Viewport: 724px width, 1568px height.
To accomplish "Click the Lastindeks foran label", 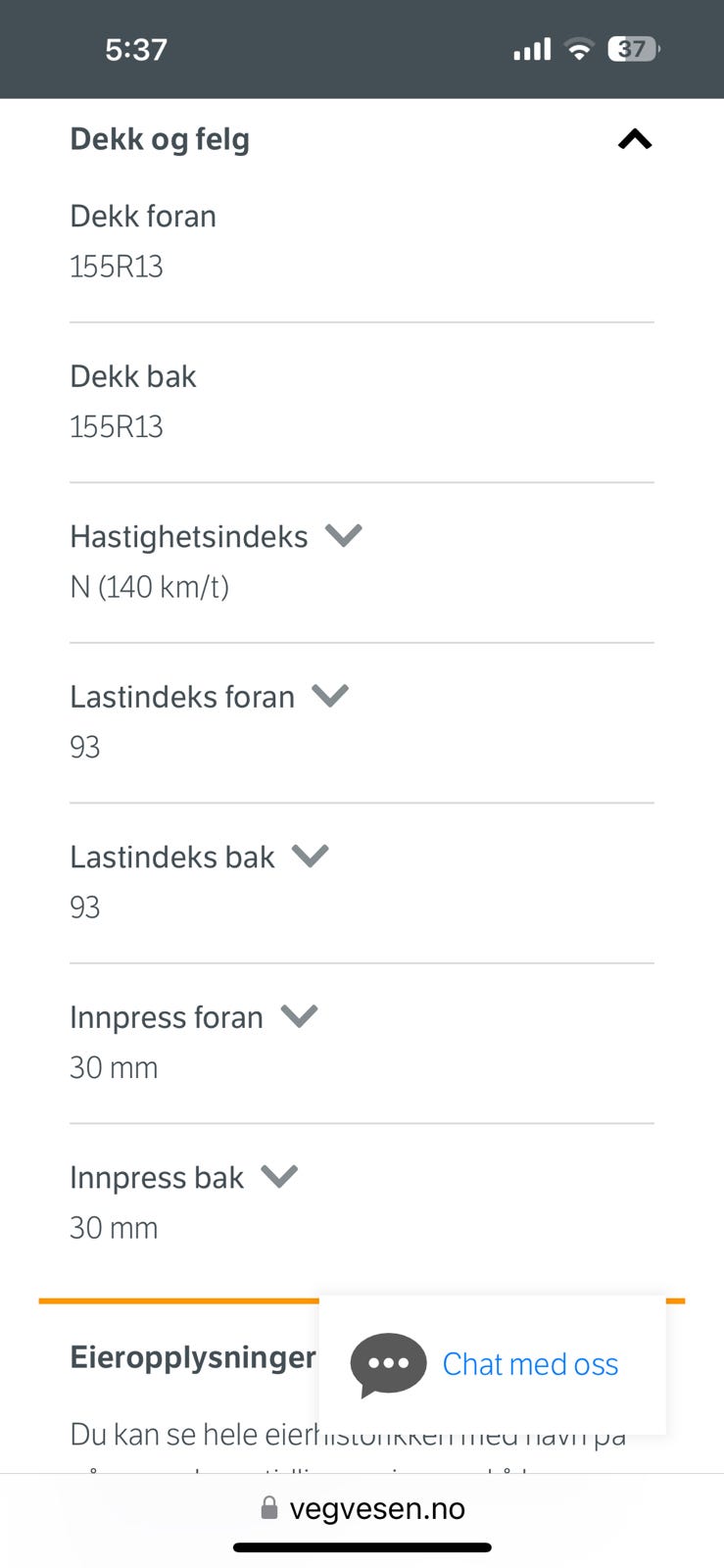I will click(x=182, y=697).
